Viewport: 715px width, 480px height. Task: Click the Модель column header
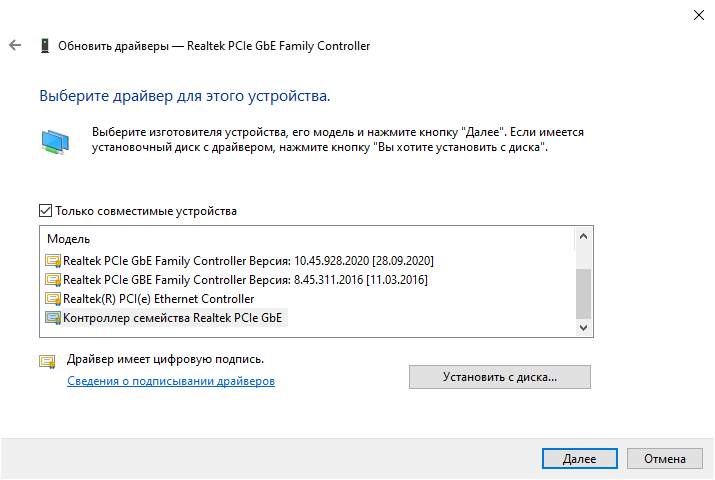(69, 240)
